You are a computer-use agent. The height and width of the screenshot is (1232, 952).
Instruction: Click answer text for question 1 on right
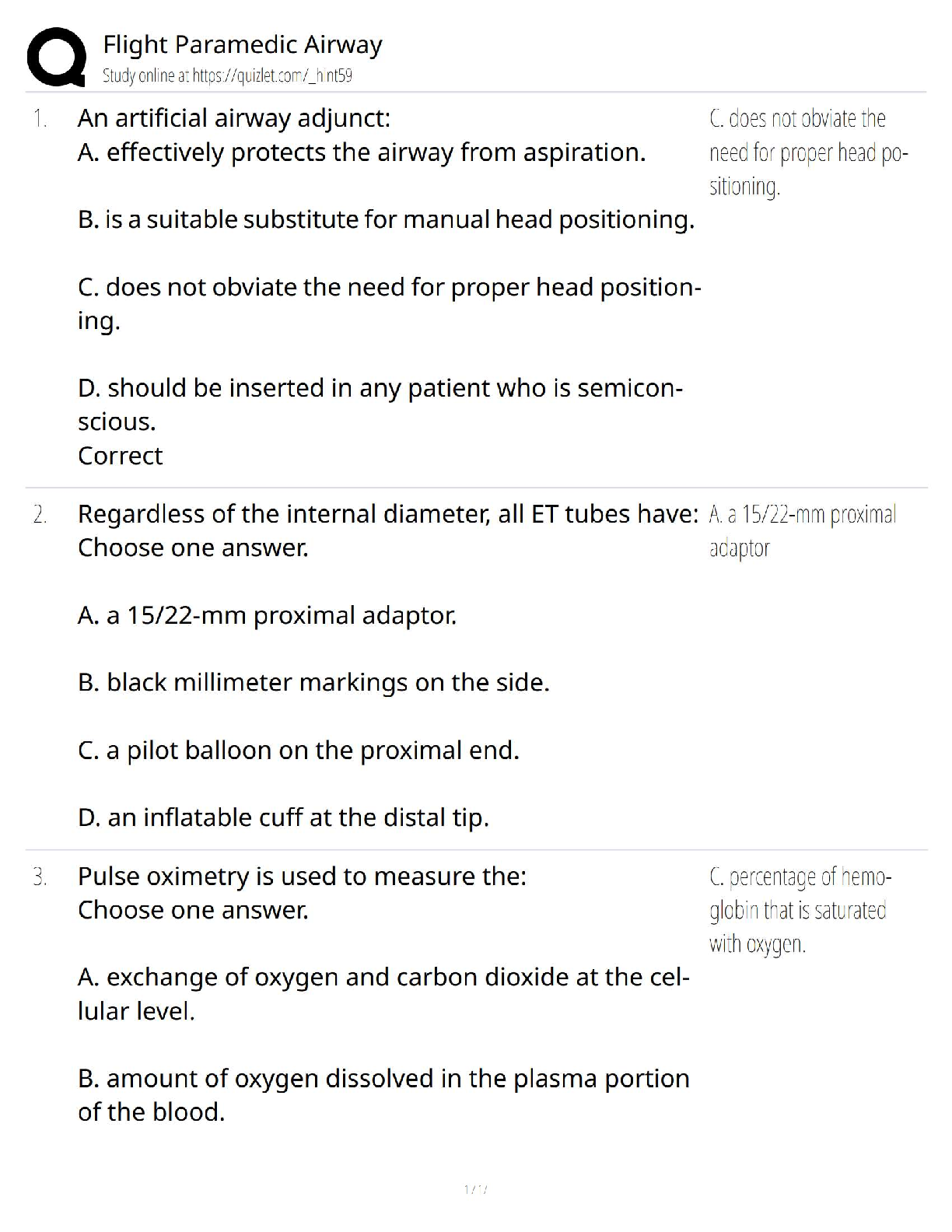[x=809, y=152]
